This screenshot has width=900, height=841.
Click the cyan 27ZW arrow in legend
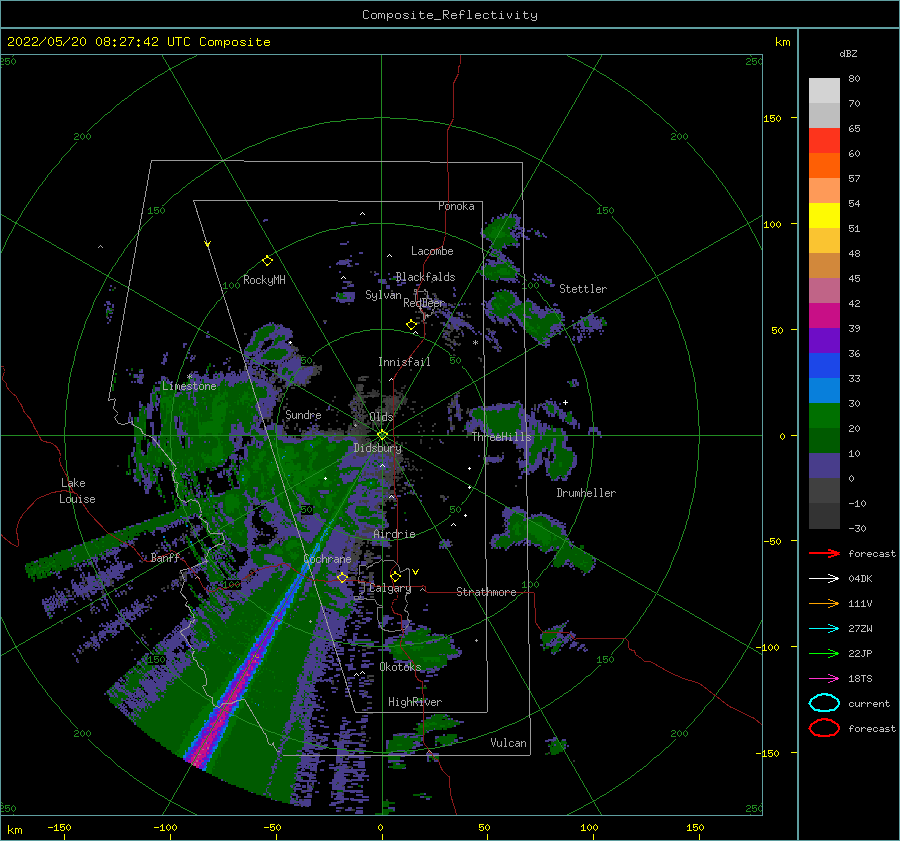[x=824, y=629]
